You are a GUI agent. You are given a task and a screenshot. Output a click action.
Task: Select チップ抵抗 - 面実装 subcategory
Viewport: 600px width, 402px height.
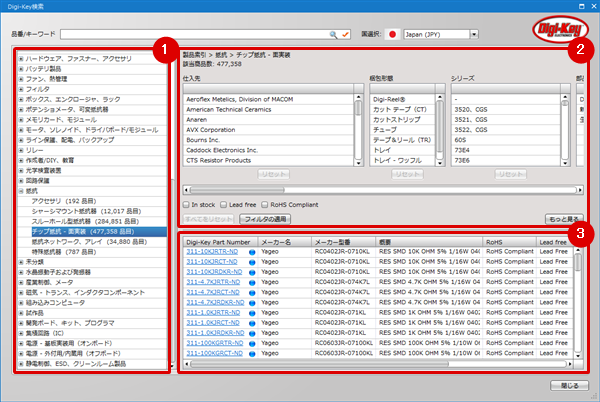pos(99,231)
